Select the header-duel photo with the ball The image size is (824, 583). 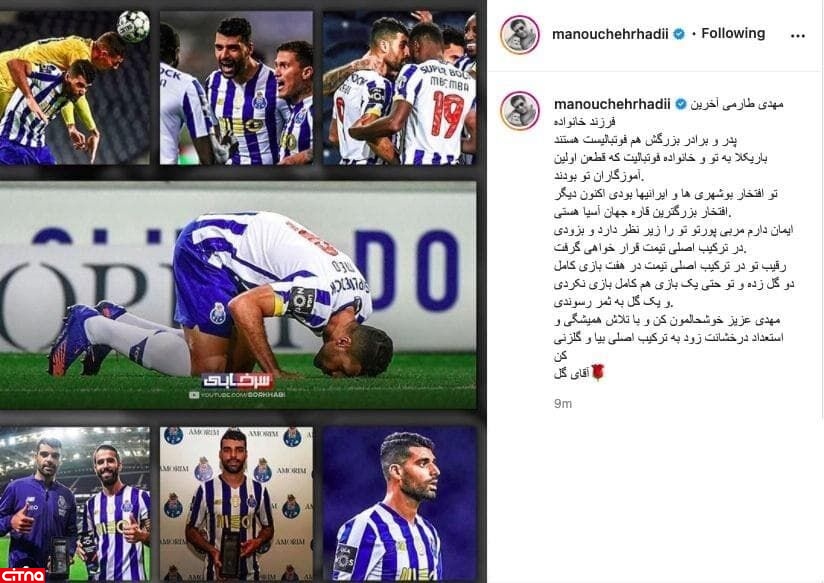tap(75, 88)
